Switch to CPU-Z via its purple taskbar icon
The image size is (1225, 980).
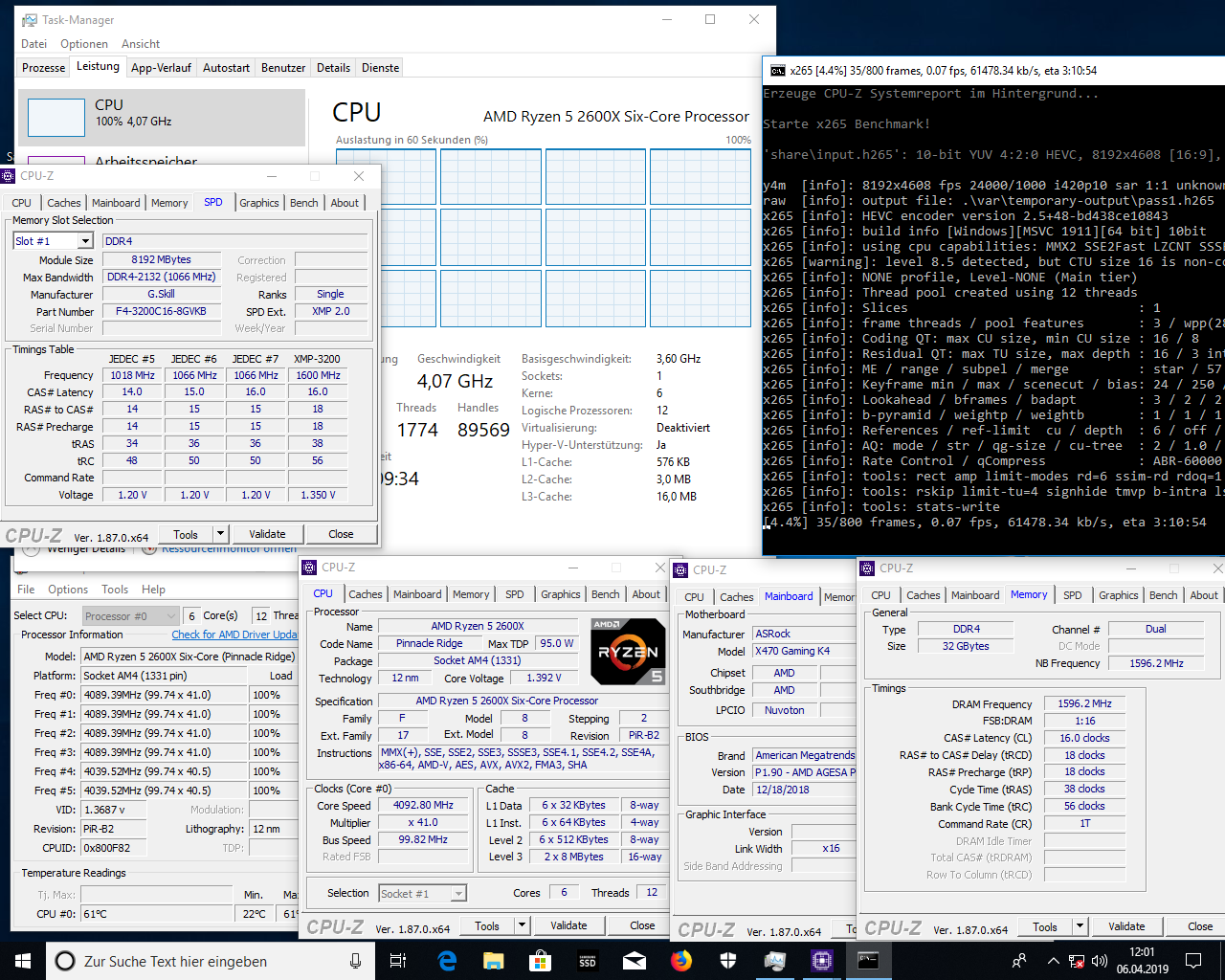tap(821, 961)
